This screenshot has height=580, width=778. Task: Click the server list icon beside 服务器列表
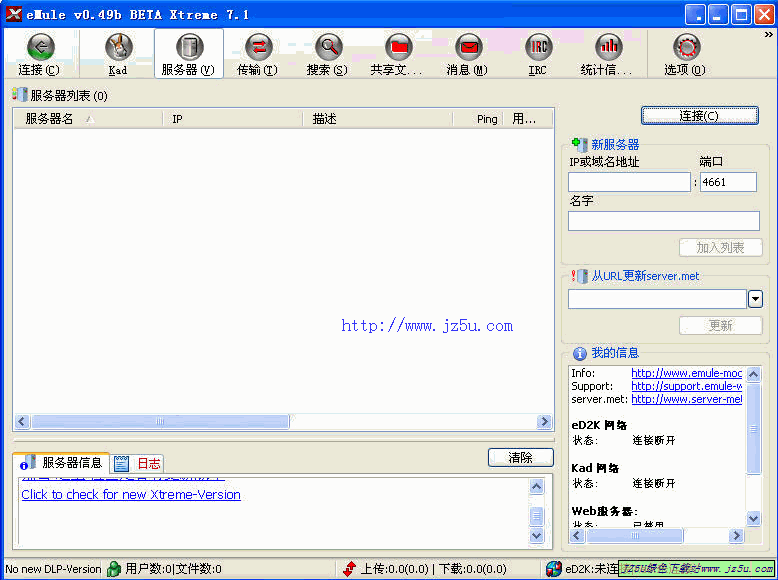click(20, 94)
